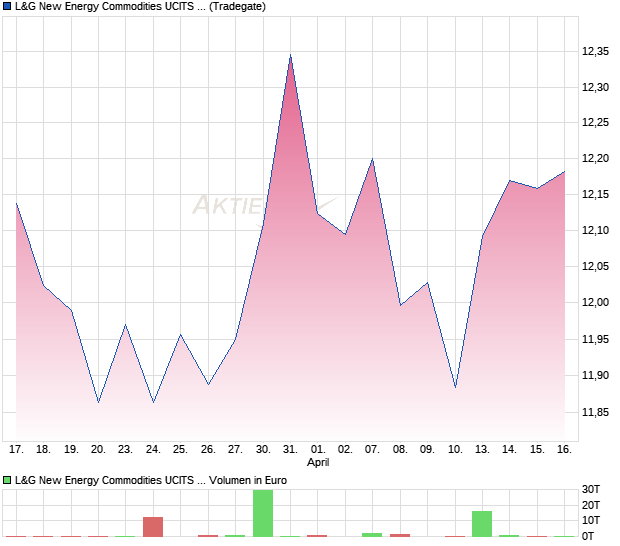The width and height of the screenshot is (620, 546).
Task: Click the 'April' month label
Action: click(318, 462)
